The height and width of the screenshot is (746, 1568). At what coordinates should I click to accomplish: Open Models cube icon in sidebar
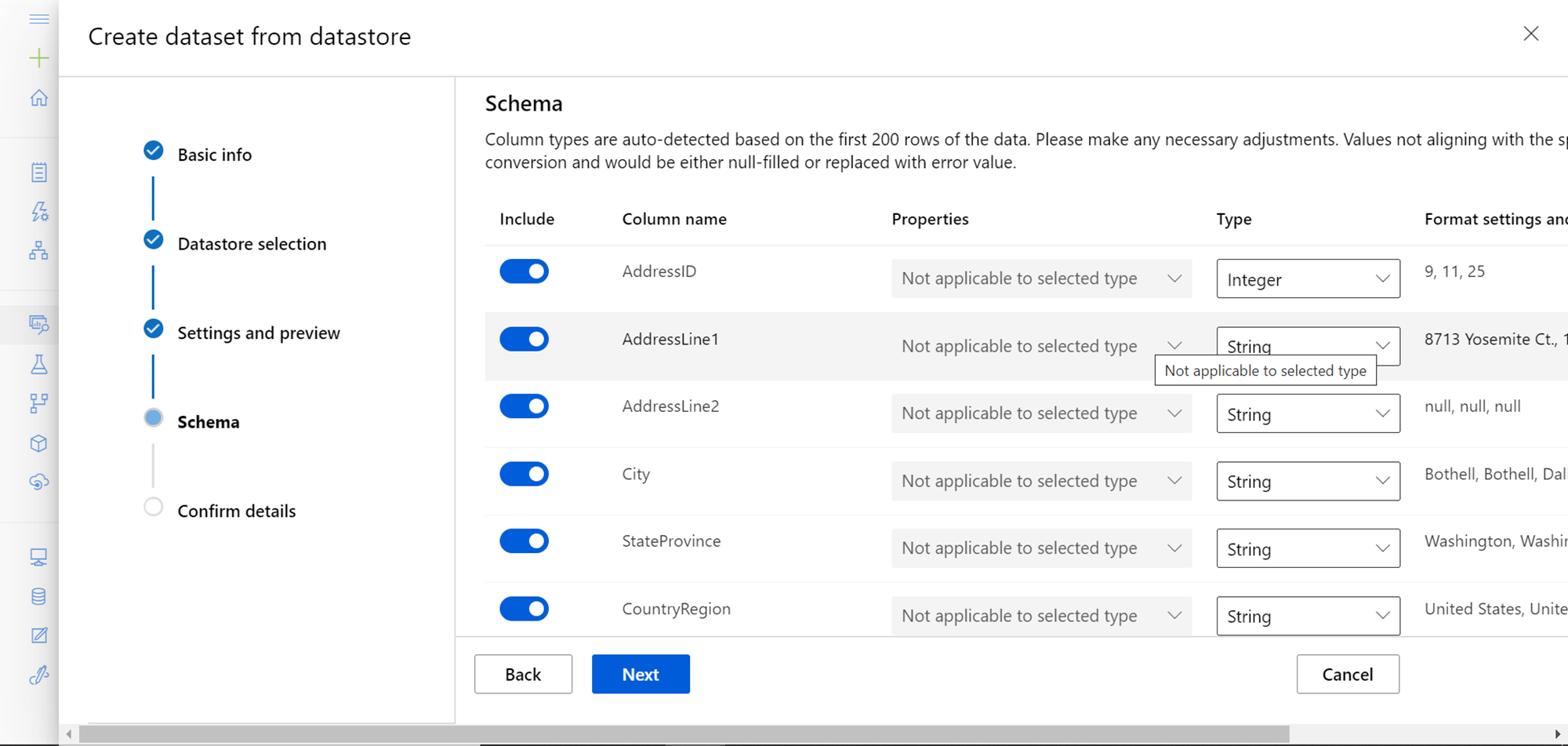[38, 443]
